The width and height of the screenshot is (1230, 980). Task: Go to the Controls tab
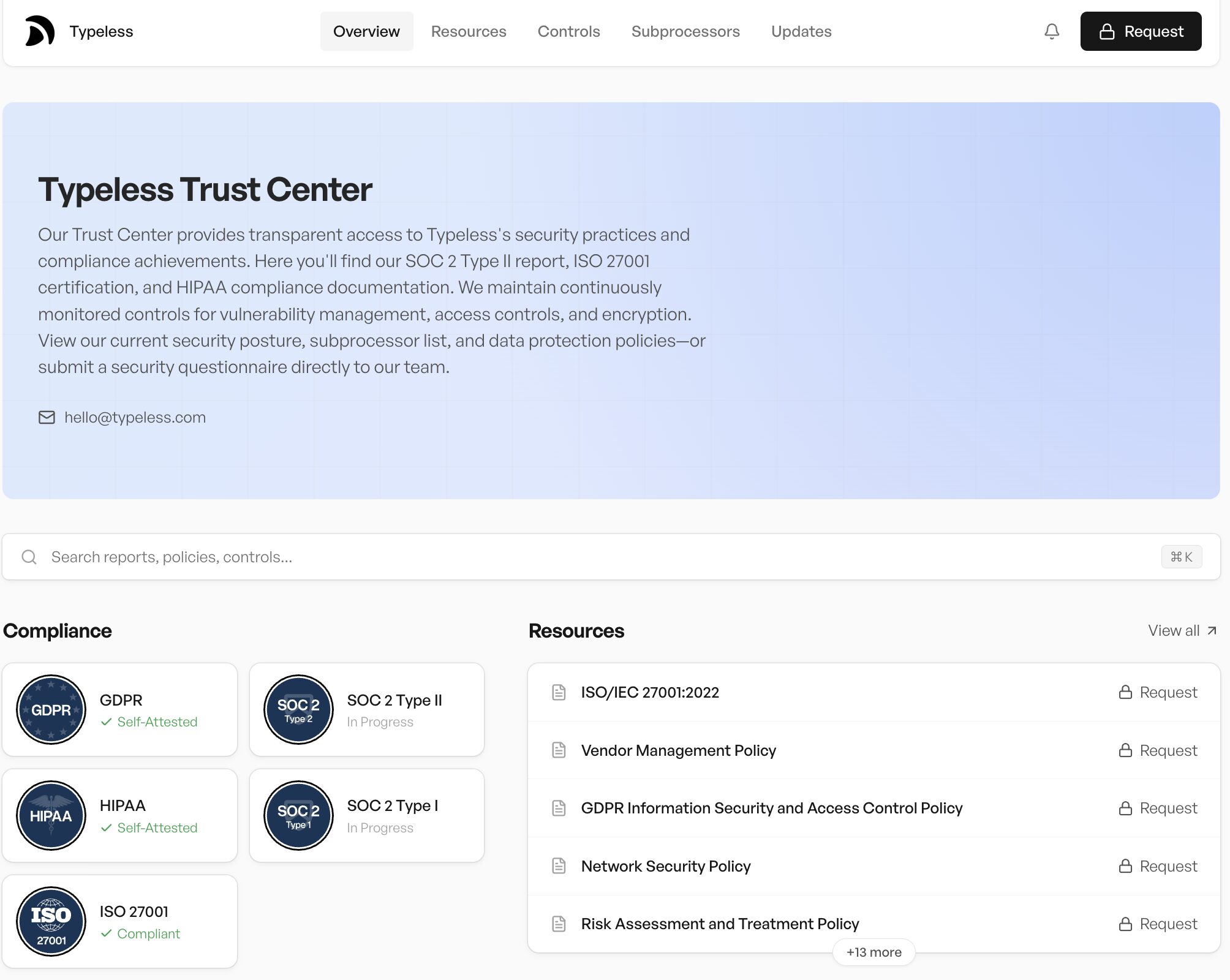[569, 31]
